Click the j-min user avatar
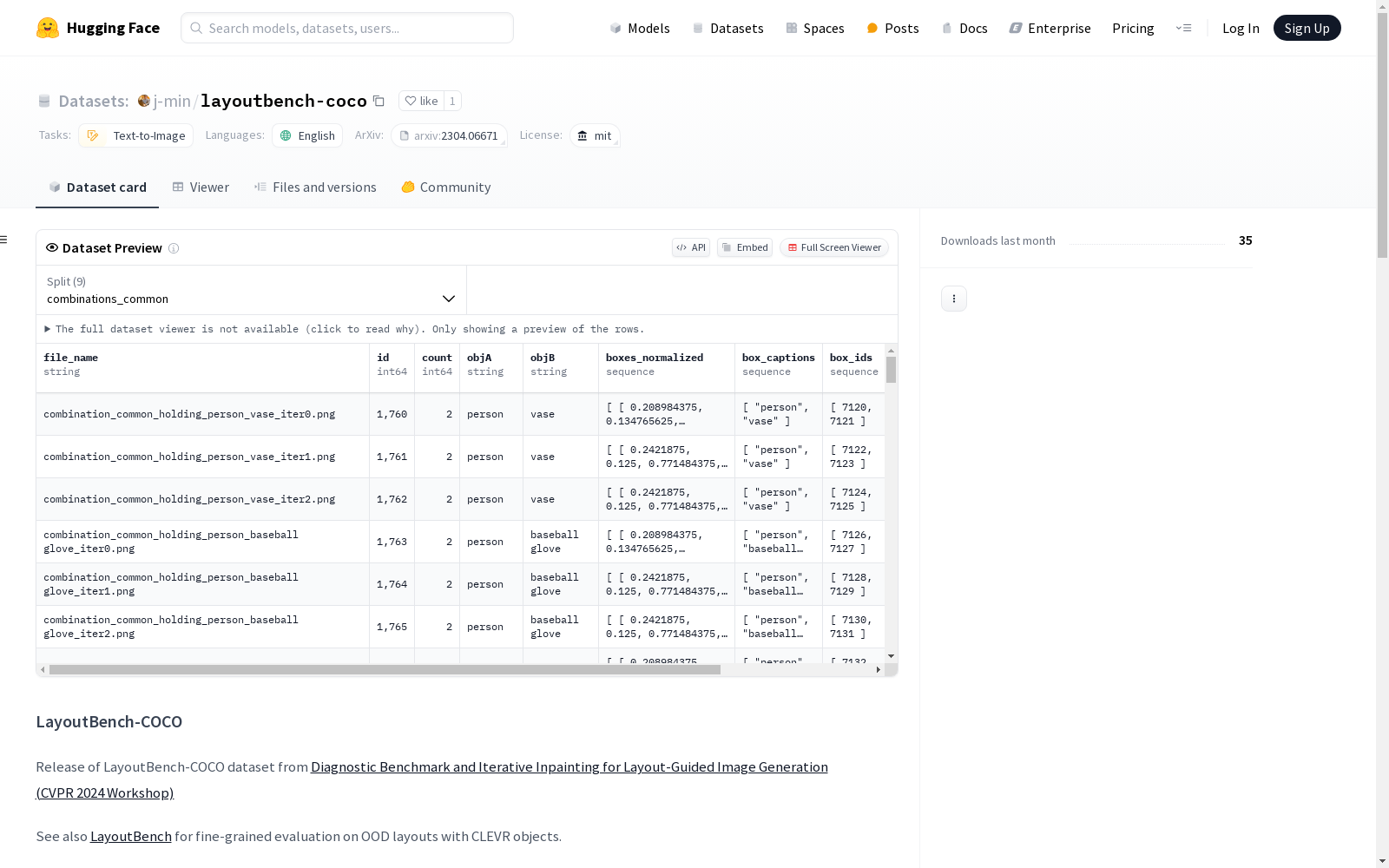The width and height of the screenshot is (1389, 868). tap(144, 101)
